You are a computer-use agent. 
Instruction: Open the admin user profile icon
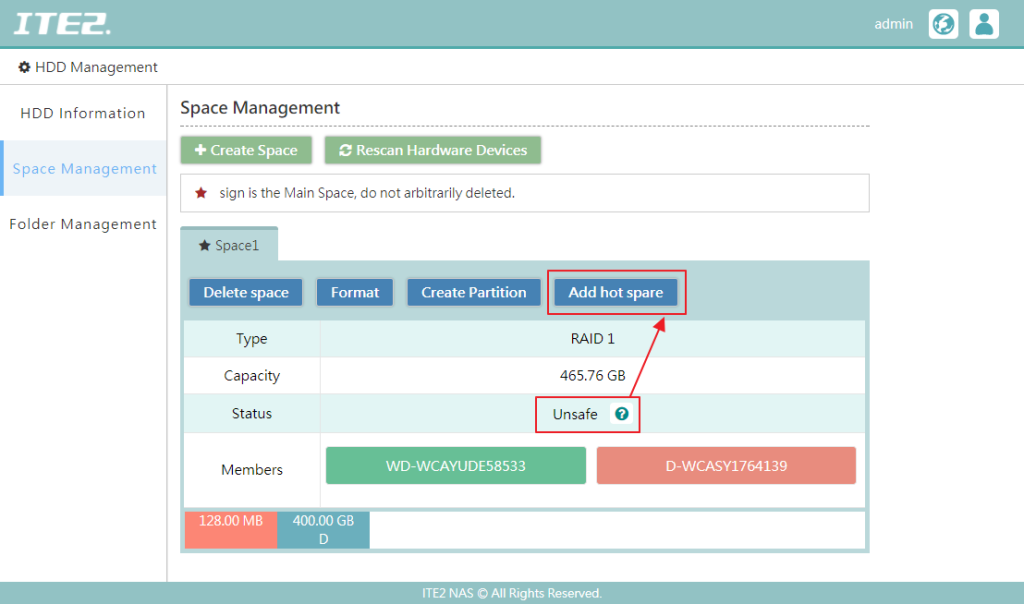coord(984,23)
